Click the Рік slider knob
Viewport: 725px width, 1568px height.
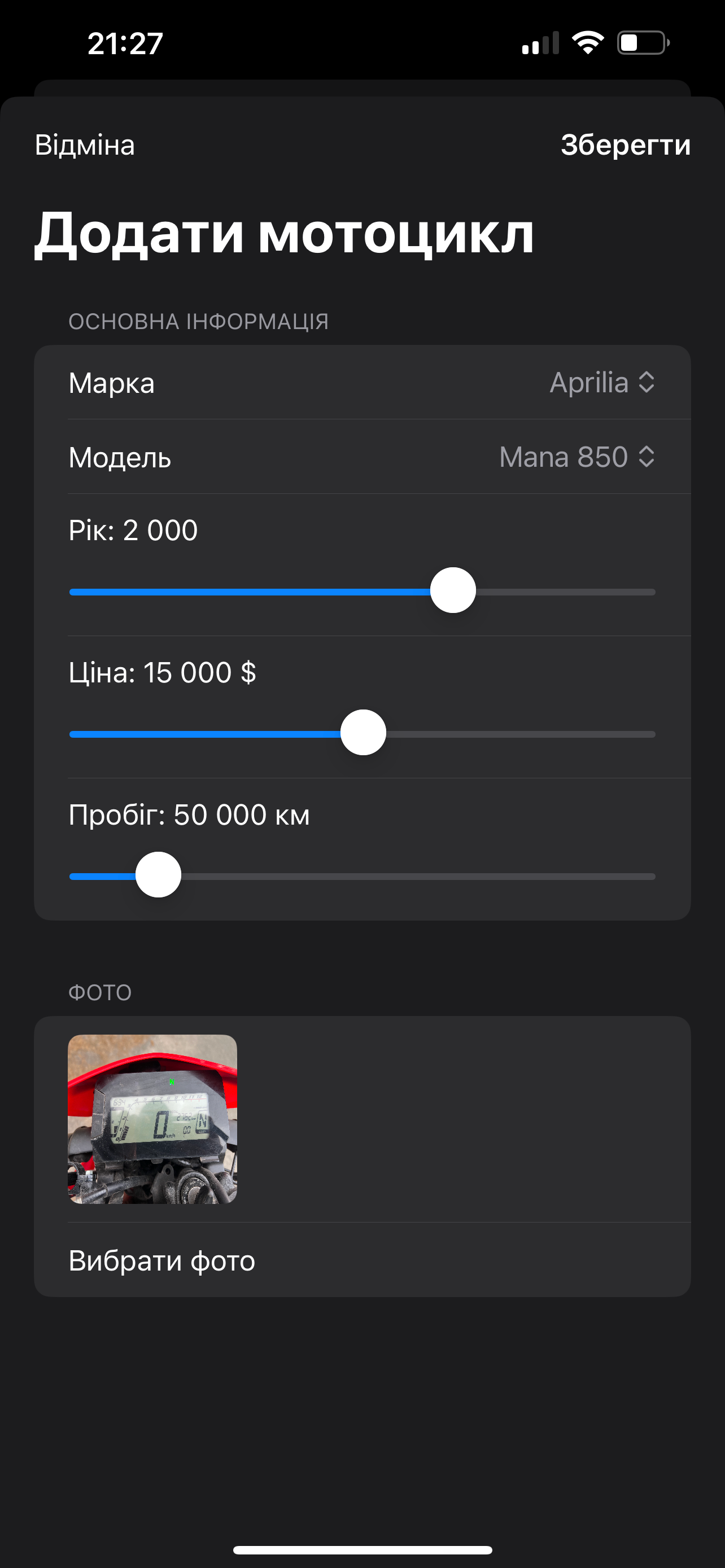[x=453, y=590]
